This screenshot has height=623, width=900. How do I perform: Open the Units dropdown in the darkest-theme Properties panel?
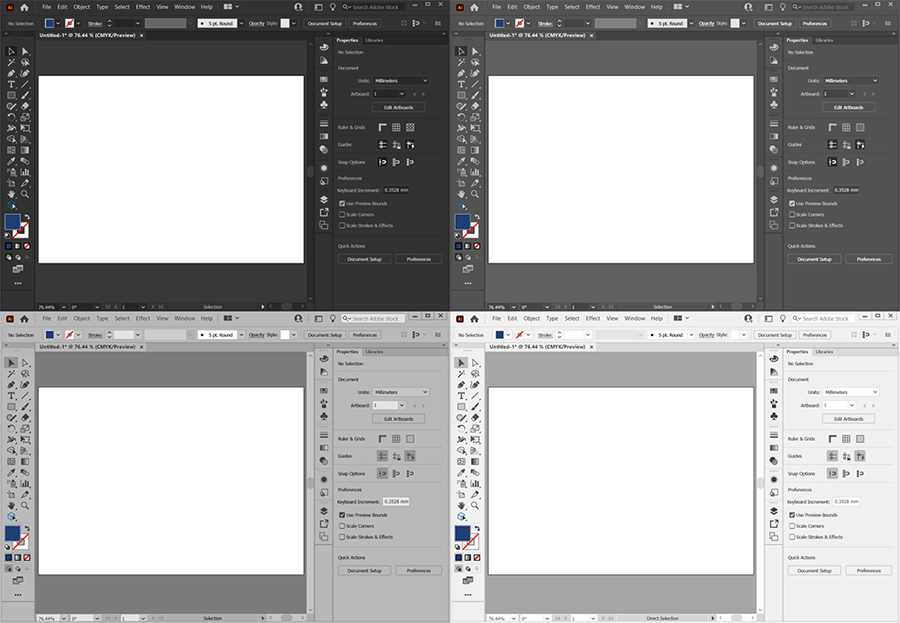click(400, 80)
